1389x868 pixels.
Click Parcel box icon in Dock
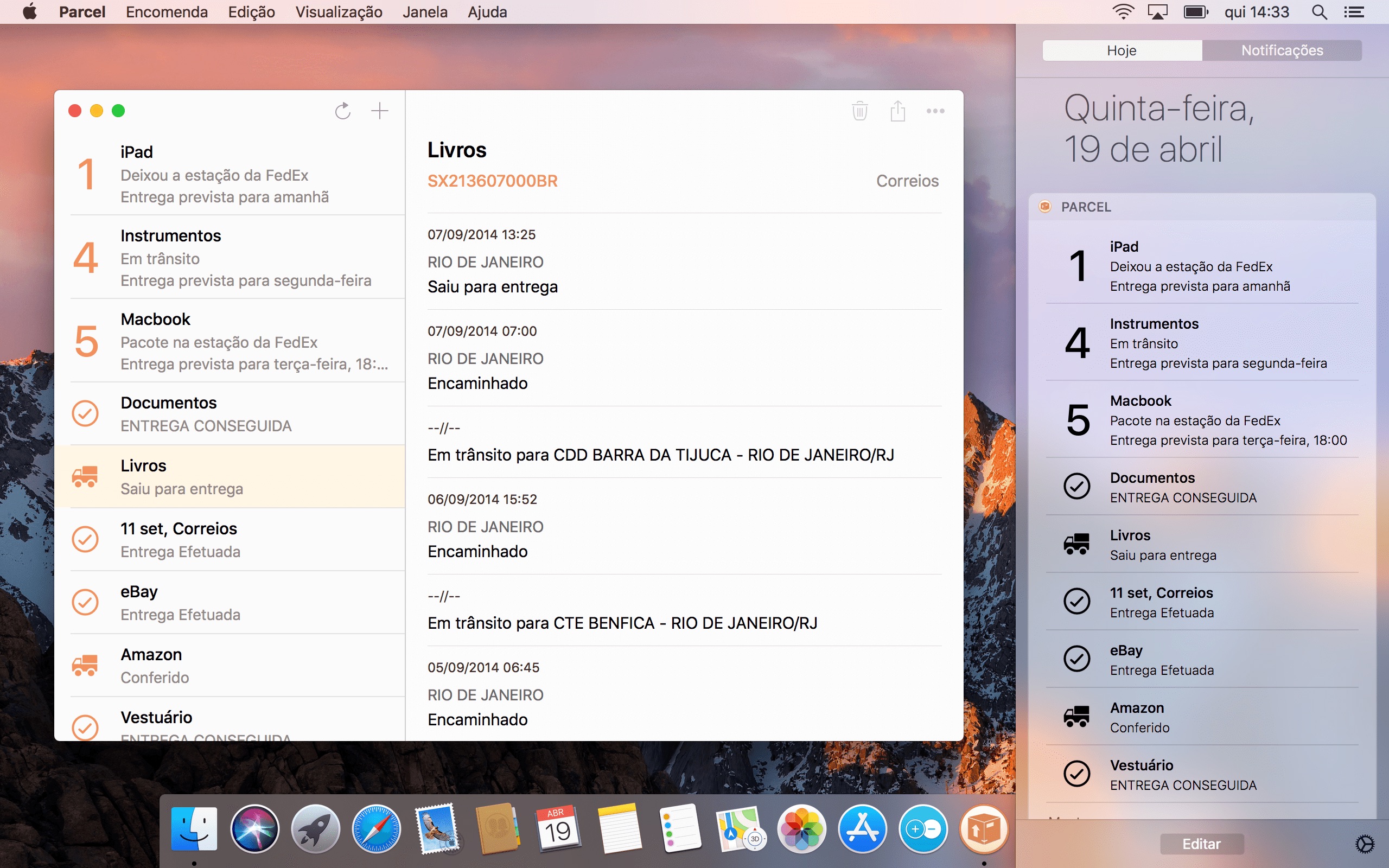click(x=984, y=829)
